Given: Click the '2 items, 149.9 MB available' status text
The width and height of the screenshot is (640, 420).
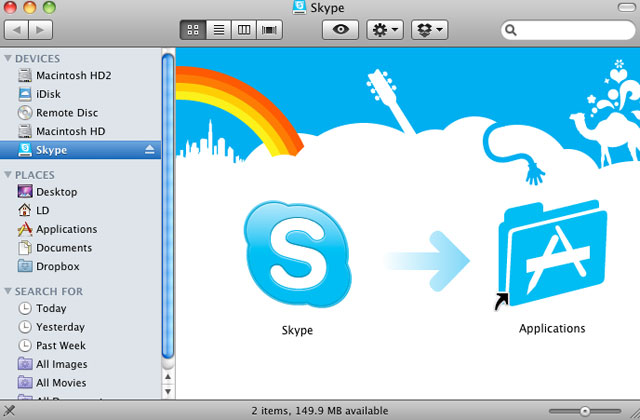Looking at the screenshot, I should [320, 411].
